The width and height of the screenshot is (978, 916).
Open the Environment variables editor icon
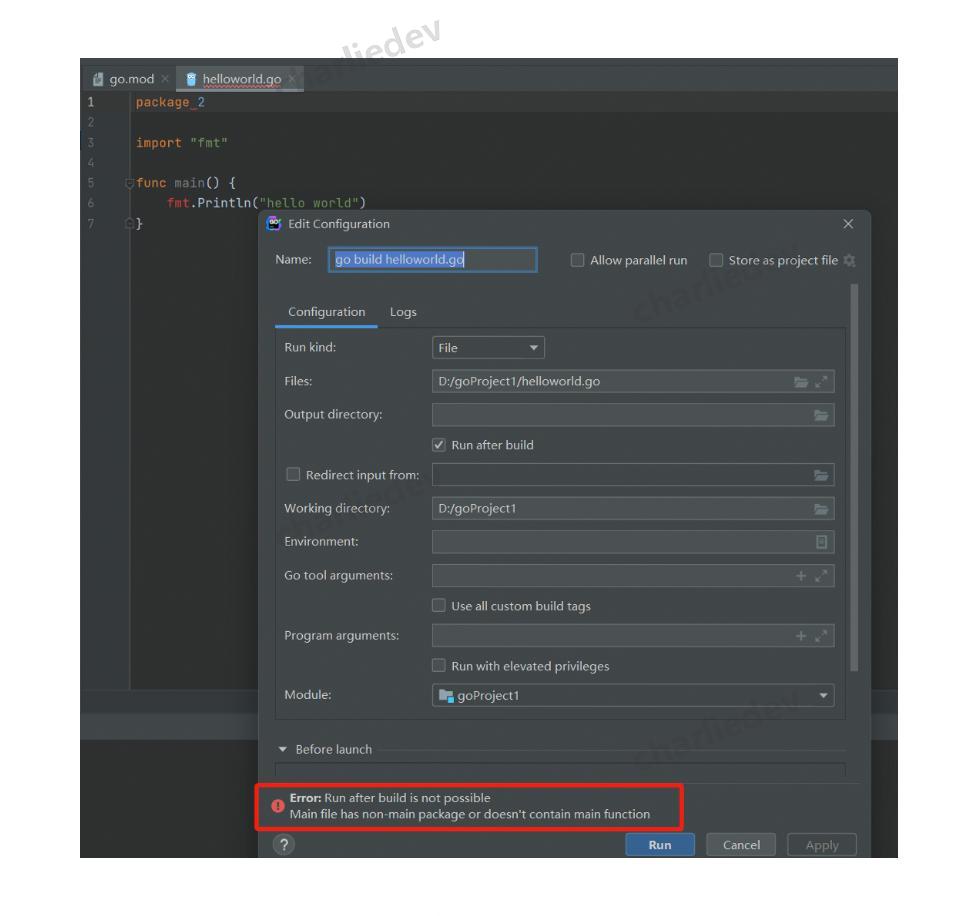click(x=821, y=542)
